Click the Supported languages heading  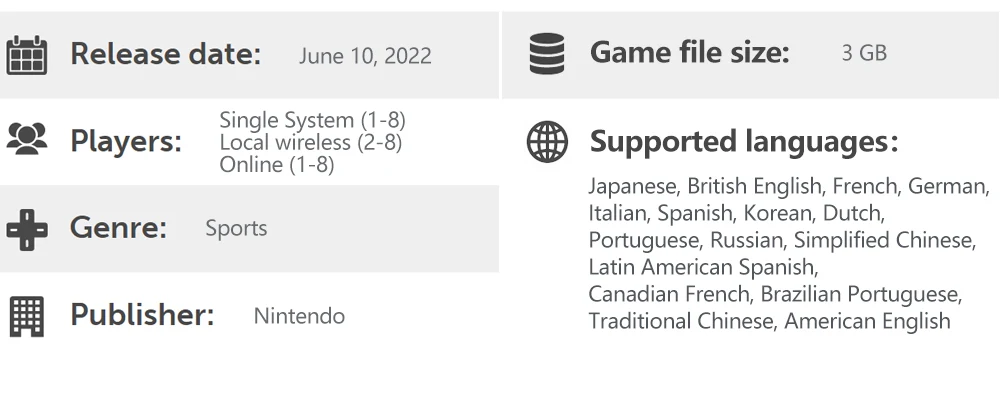(744, 142)
